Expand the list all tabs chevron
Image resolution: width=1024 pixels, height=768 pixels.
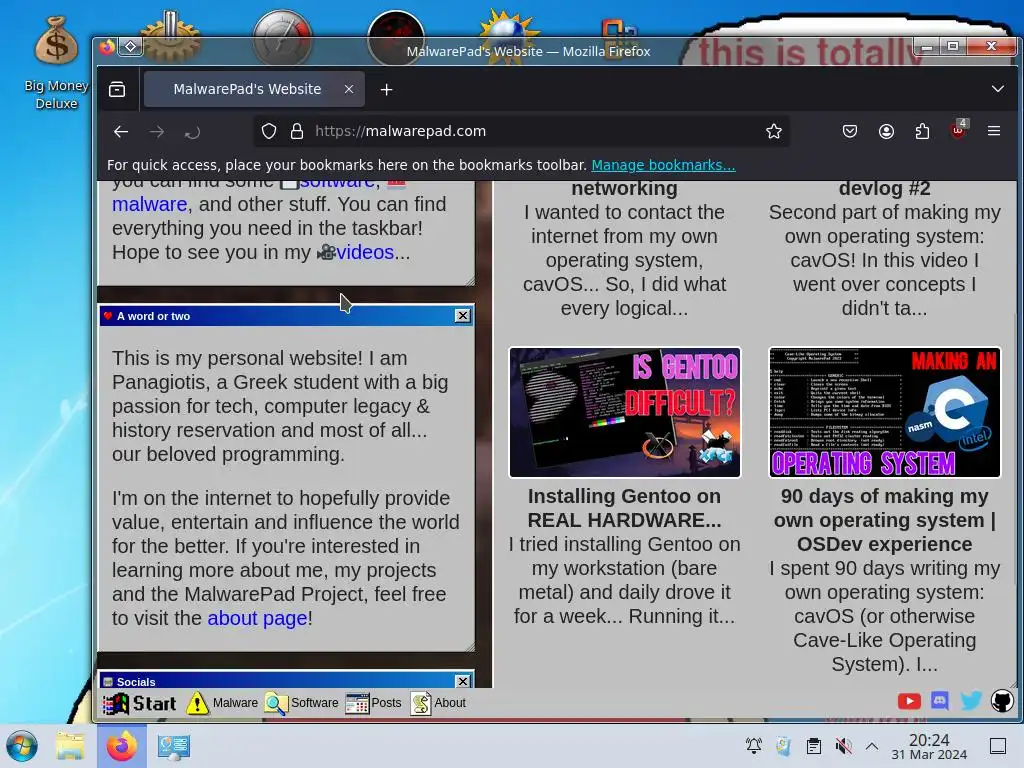point(997,89)
